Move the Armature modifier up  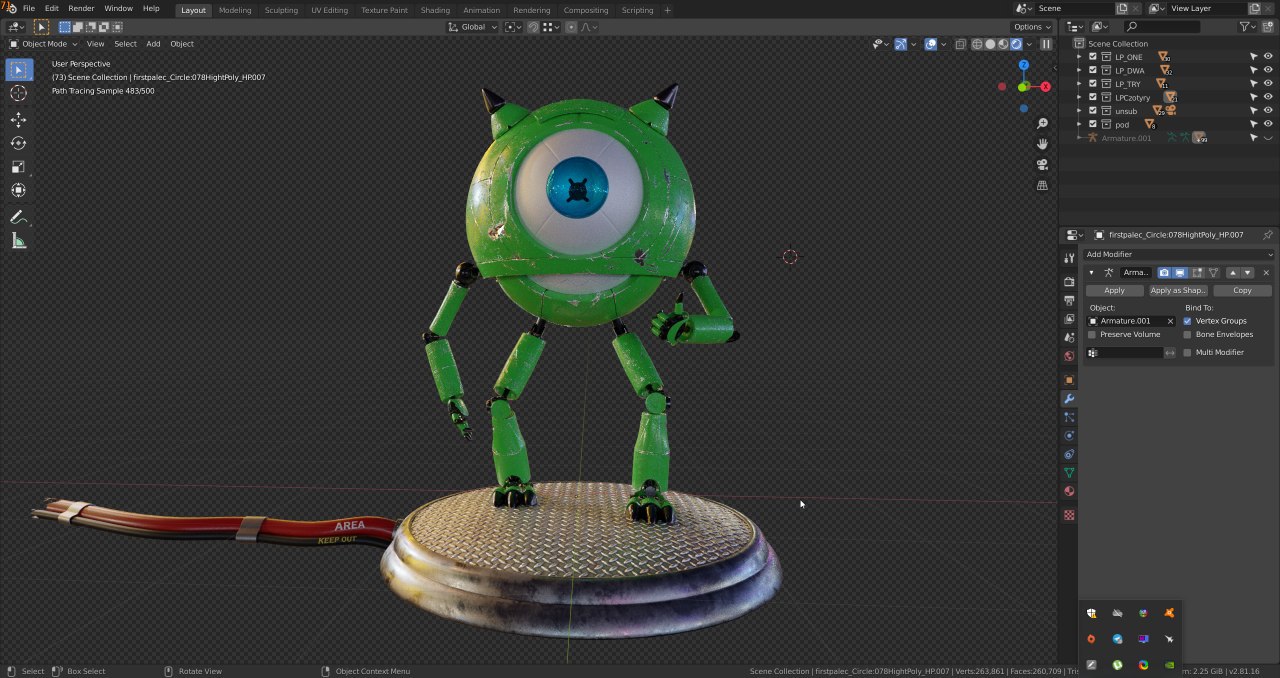coord(1233,273)
